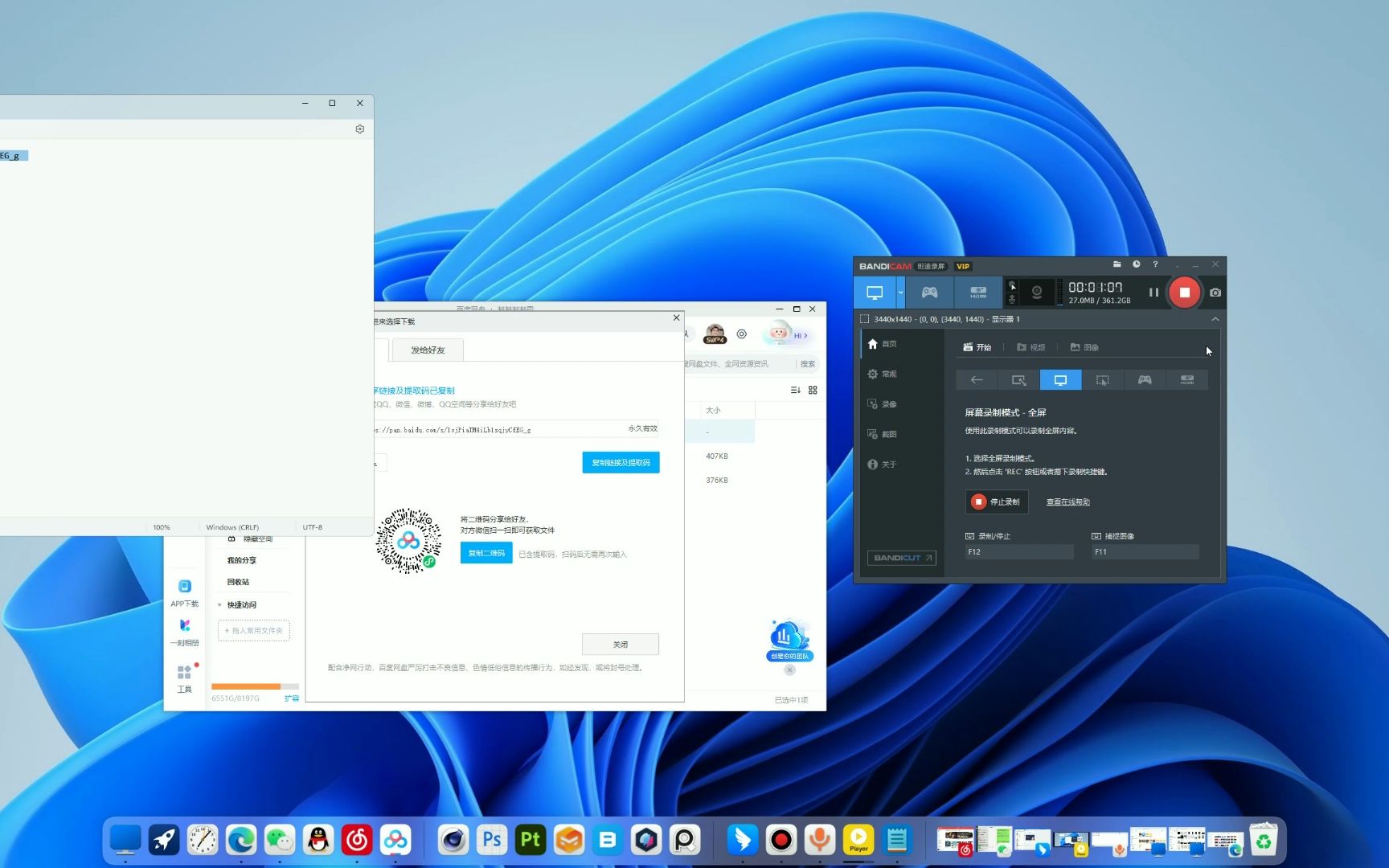
Task: Toggle the Bandicam microphone icon
Action: [1012, 300]
